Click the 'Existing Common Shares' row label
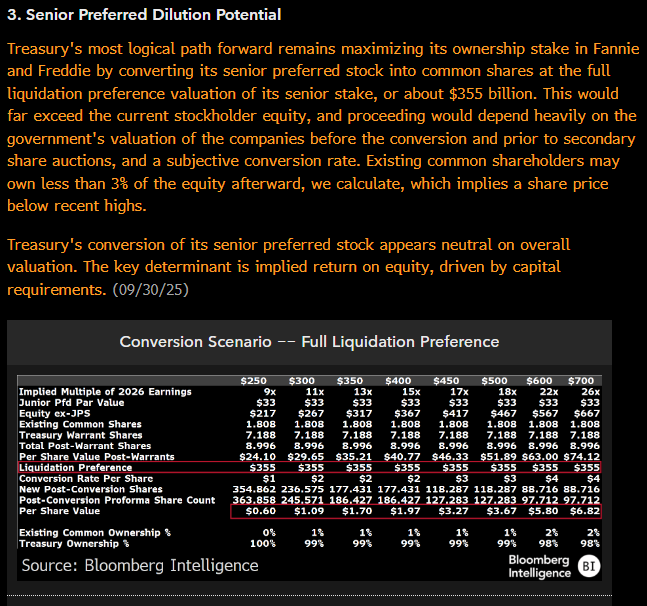The width and height of the screenshot is (647, 606). pyautogui.click(x=80, y=424)
